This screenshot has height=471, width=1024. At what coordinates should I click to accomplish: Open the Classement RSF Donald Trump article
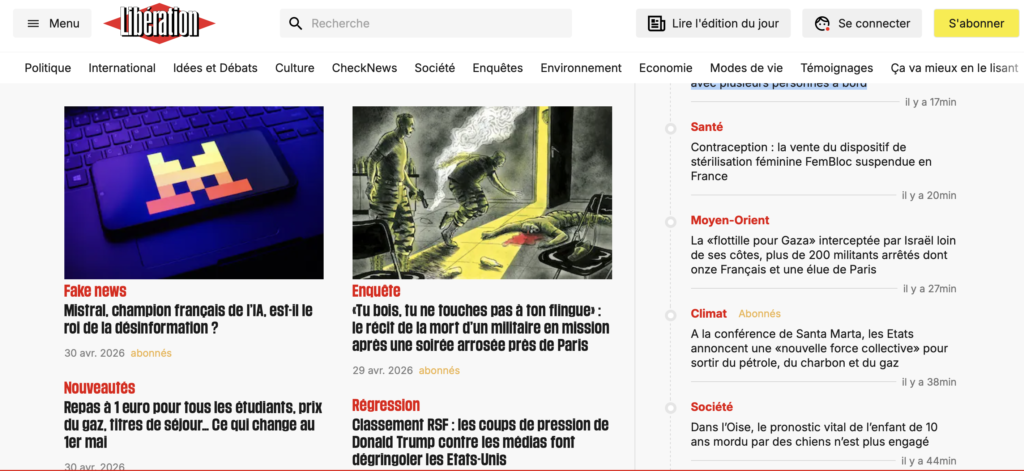480,441
